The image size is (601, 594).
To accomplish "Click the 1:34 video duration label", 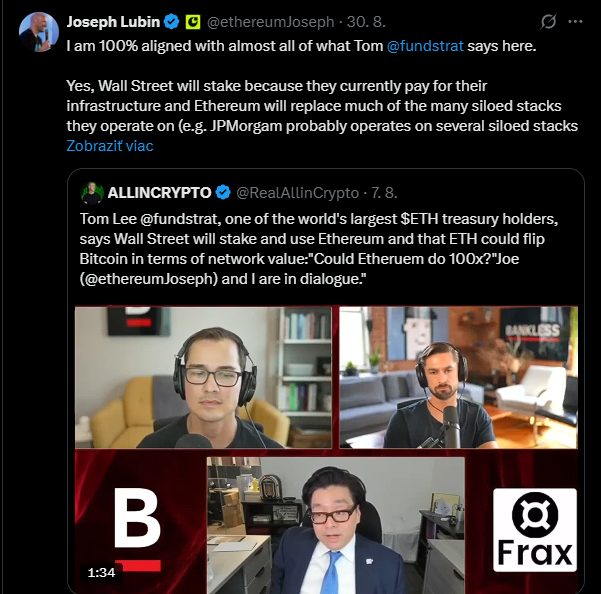I will [x=101, y=573].
